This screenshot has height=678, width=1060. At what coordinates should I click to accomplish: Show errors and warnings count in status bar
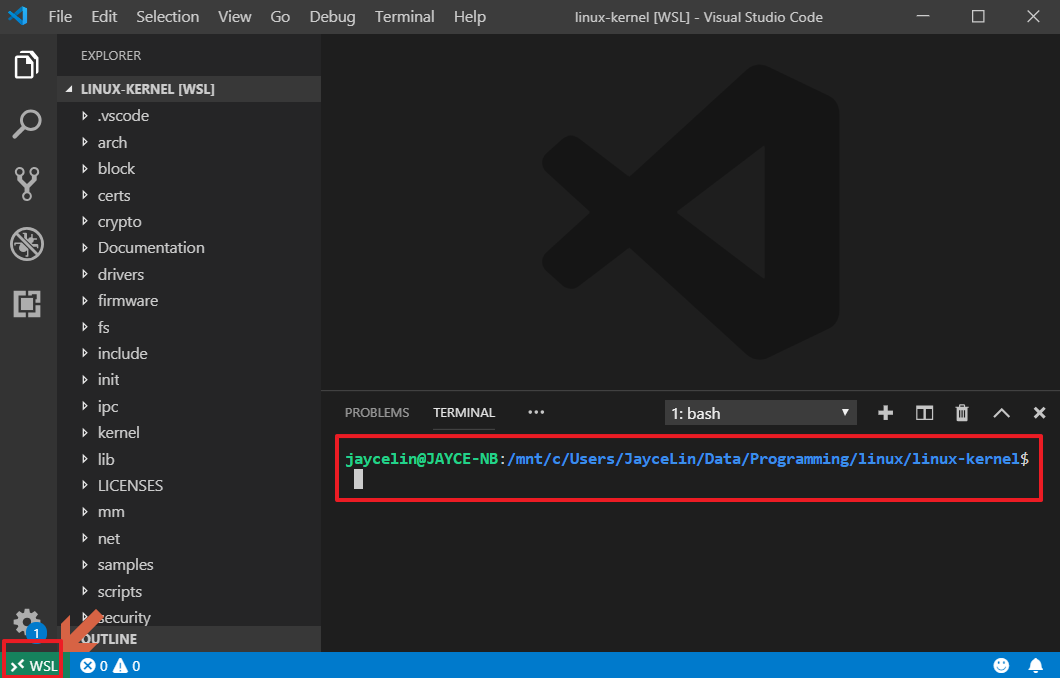tap(110, 666)
